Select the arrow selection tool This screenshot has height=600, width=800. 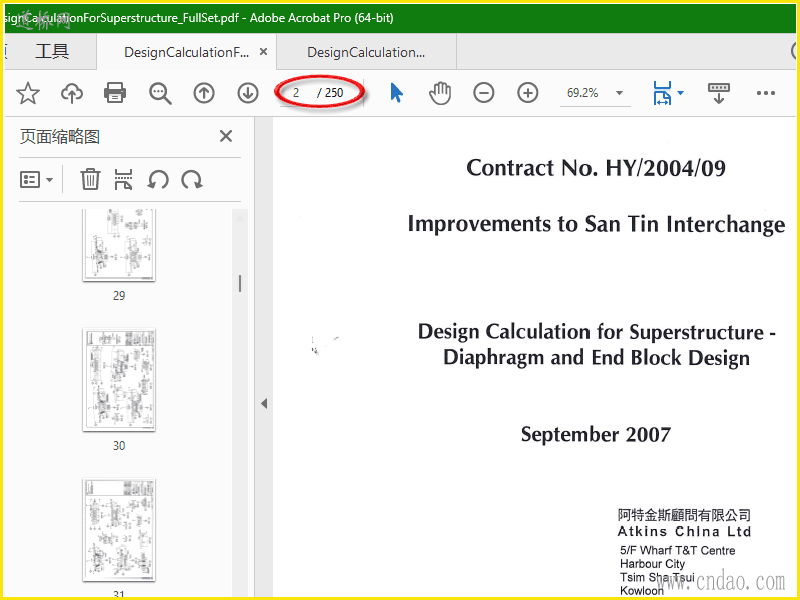coord(396,93)
